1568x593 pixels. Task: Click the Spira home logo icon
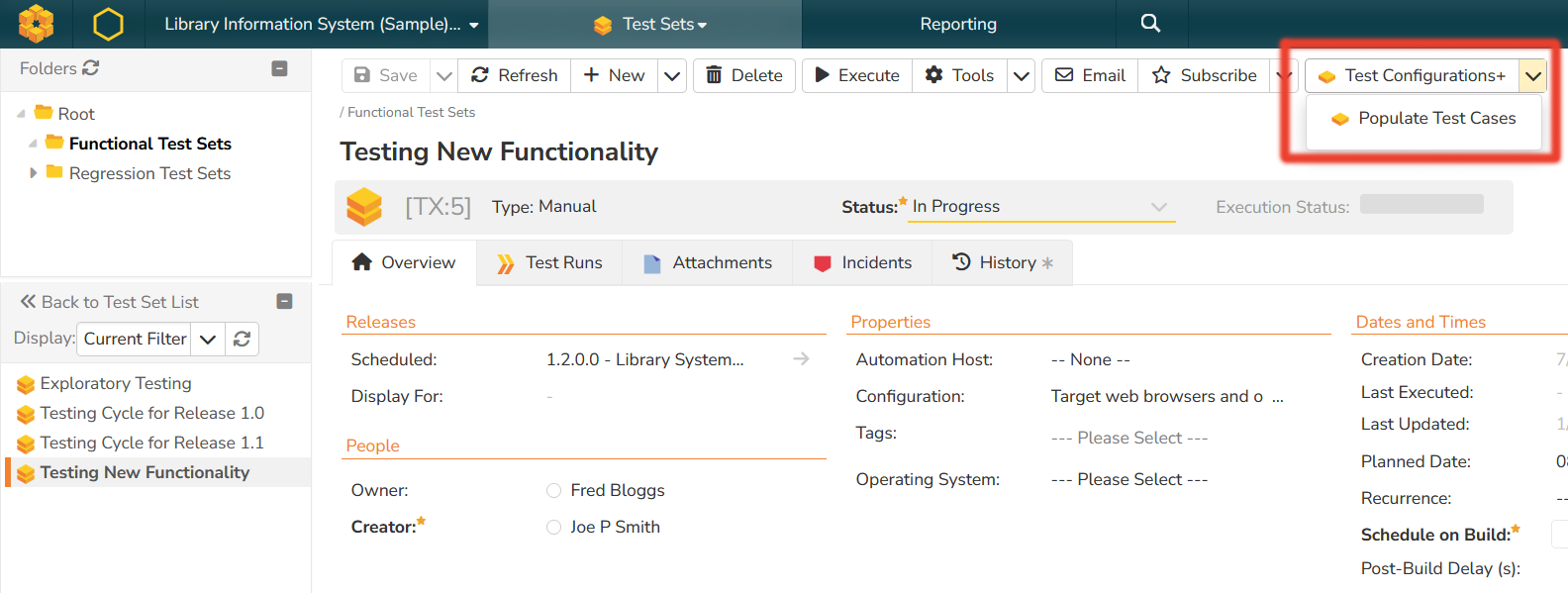(37, 24)
